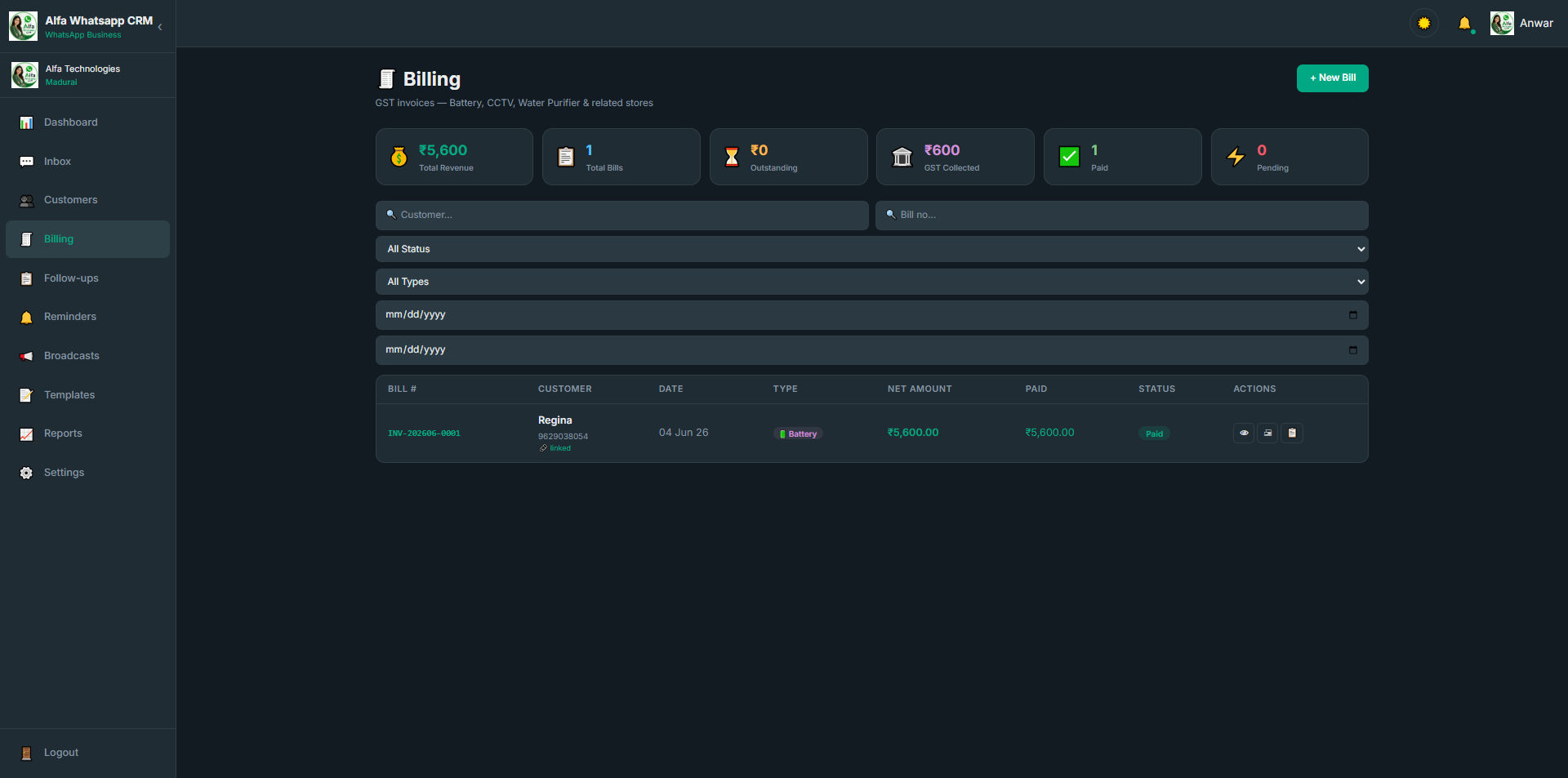
Task: Open Settings from the sidebar
Action: (x=87, y=473)
